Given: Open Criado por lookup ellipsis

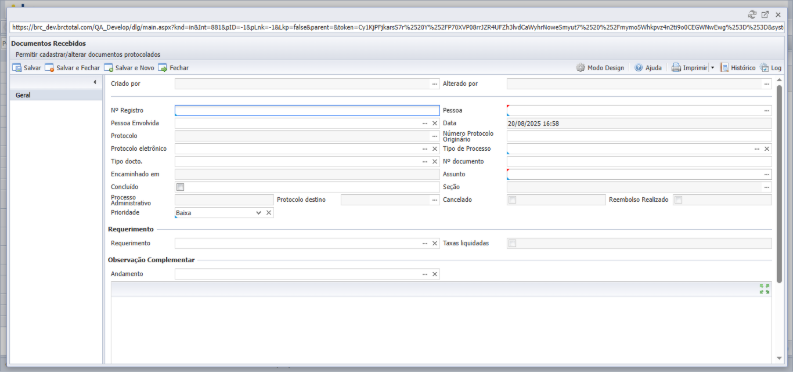Looking at the screenshot, I should click(x=434, y=84).
